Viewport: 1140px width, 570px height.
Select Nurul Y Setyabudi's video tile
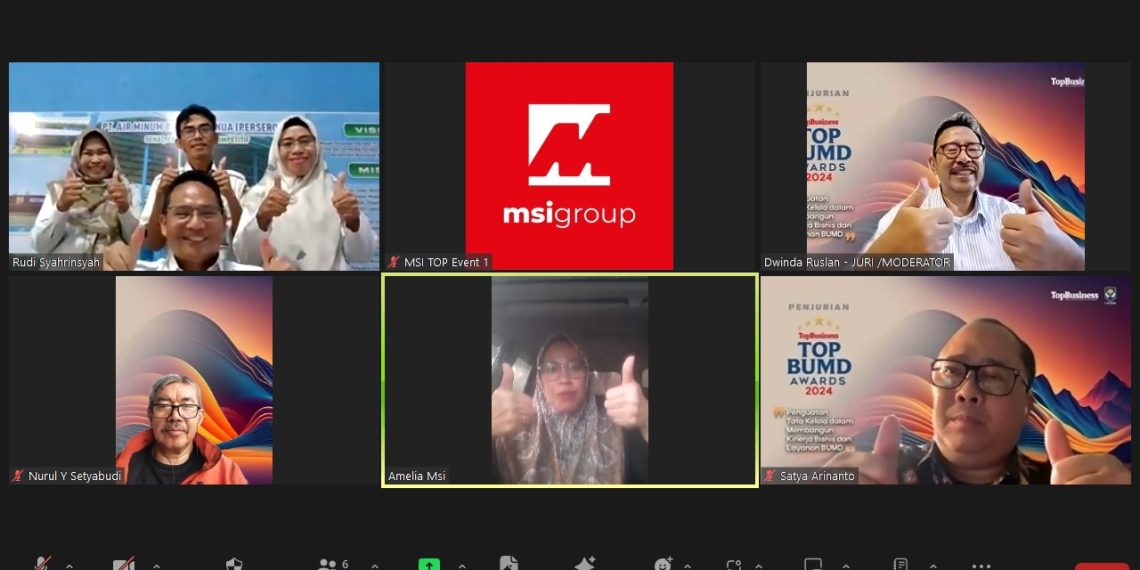(x=194, y=380)
